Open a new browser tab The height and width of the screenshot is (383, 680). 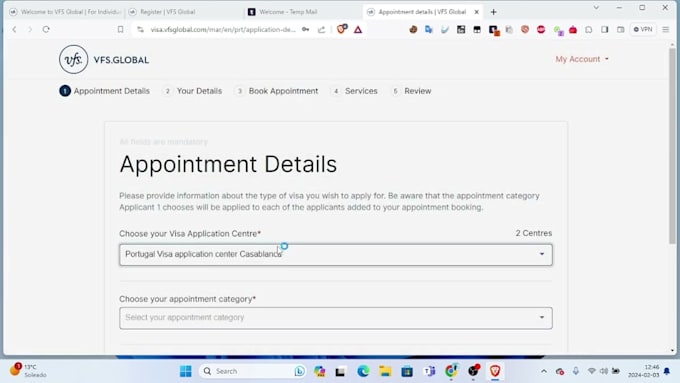point(493,12)
